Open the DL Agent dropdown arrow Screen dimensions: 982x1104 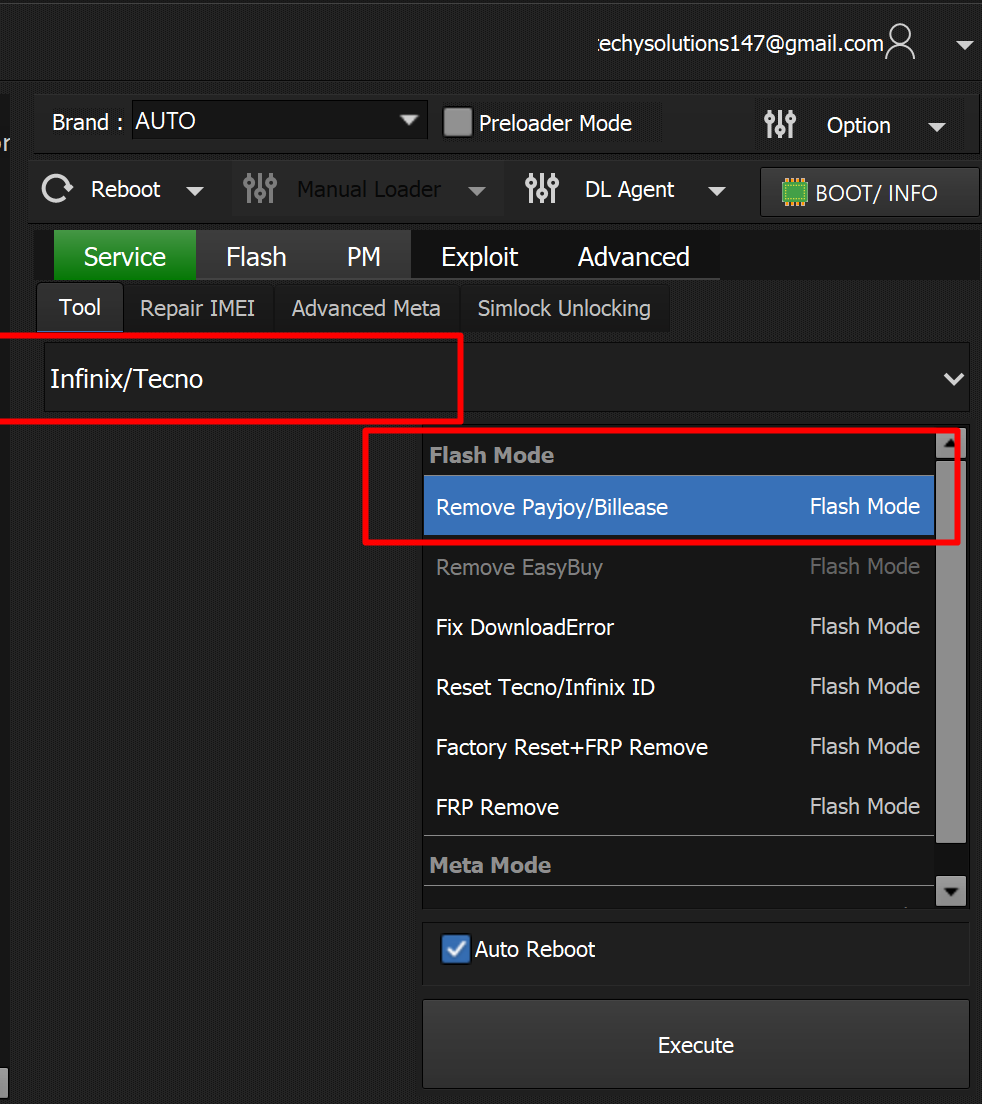[x=717, y=191]
